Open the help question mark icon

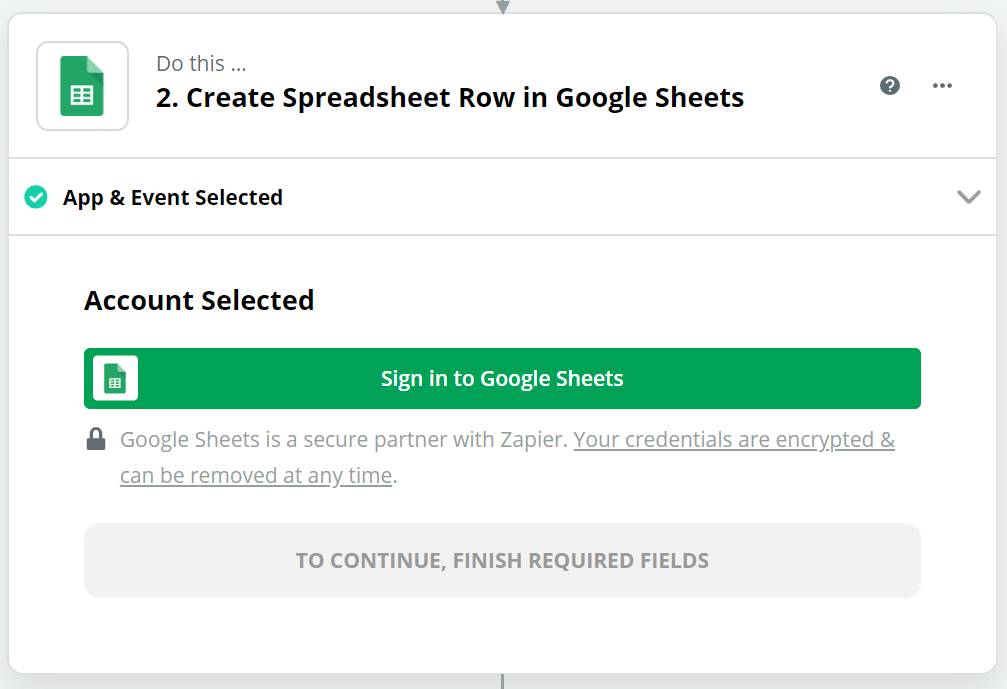tap(889, 85)
